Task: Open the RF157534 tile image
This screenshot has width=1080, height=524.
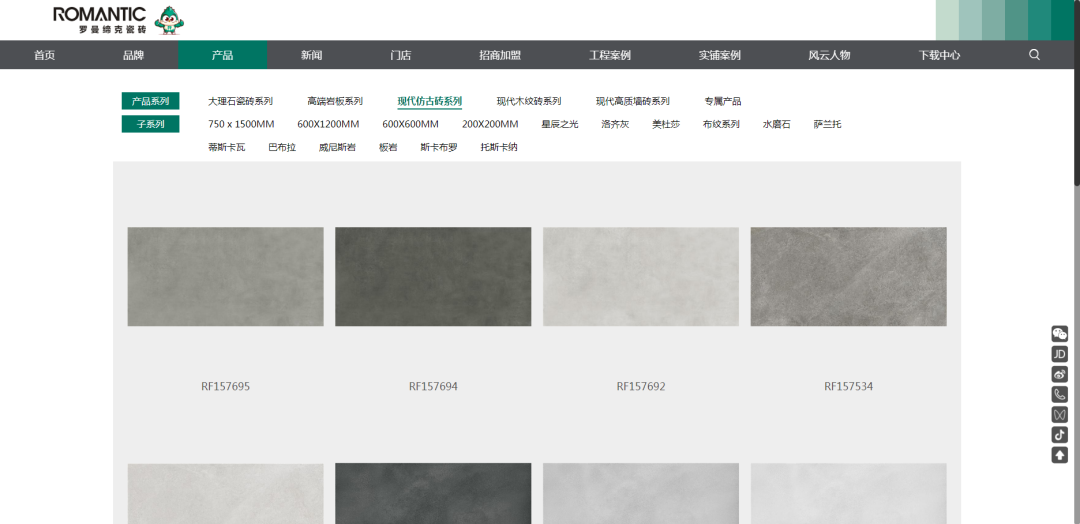Action: [848, 276]
